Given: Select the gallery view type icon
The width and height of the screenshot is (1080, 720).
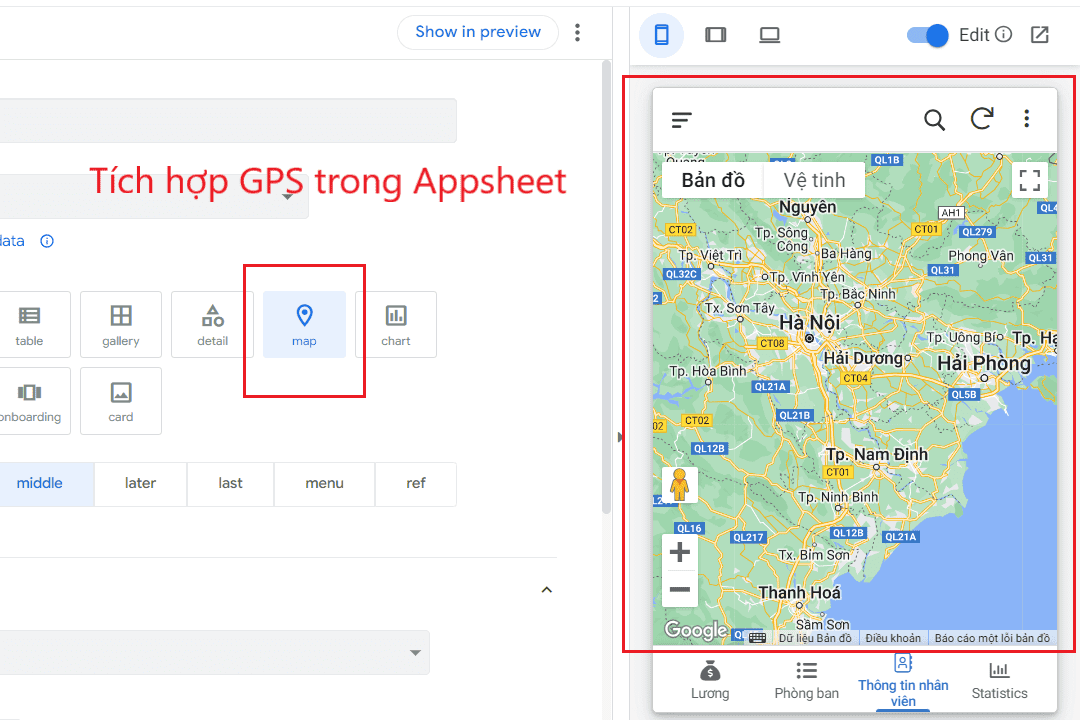Looking at the screenshot, I should (120, 324).
